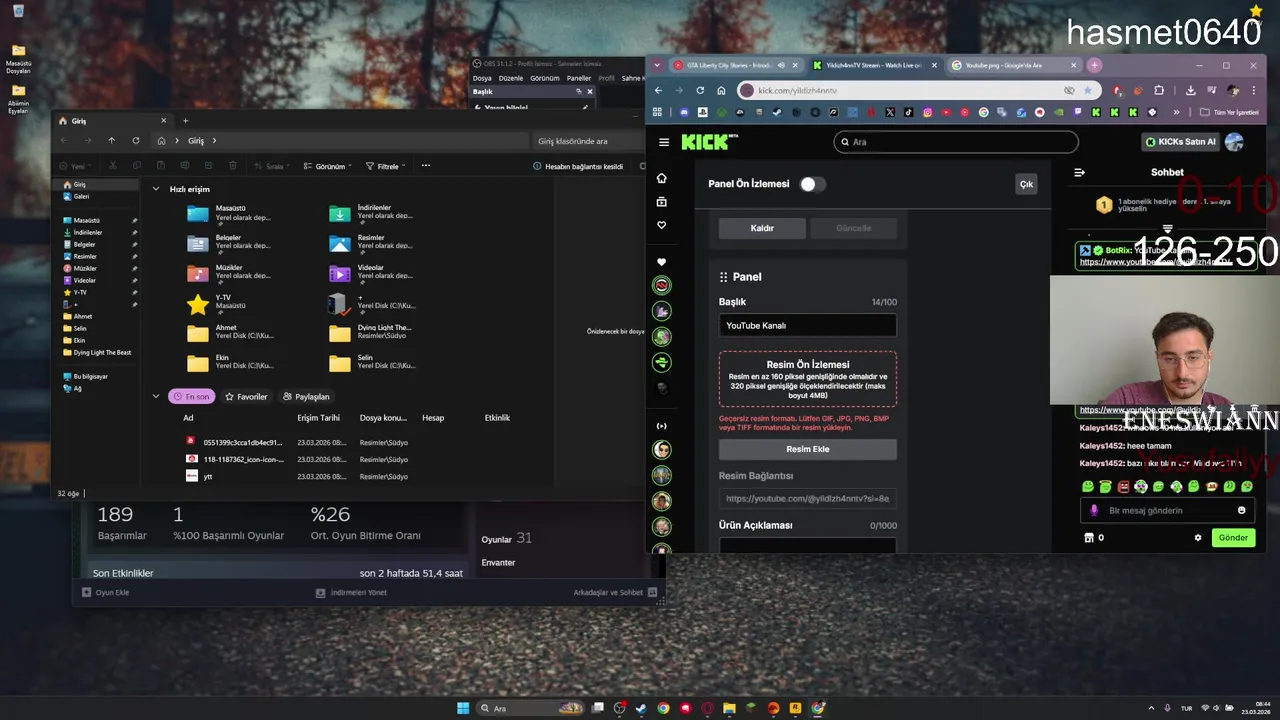Open emoji picker in chat message box
This screenshot has height=720, width=1280.
click(1242, 510)
